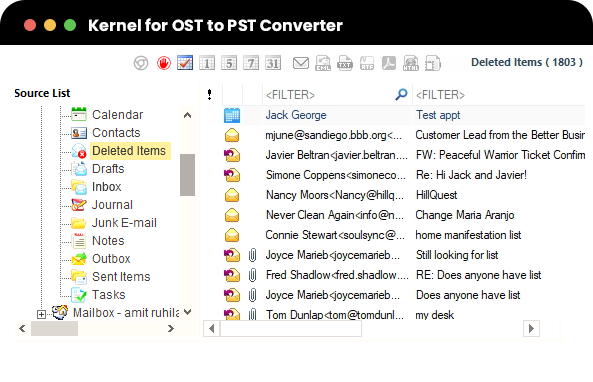
Task: Switch to 7-day calendar view icon
Action: [x=251, y=63]
